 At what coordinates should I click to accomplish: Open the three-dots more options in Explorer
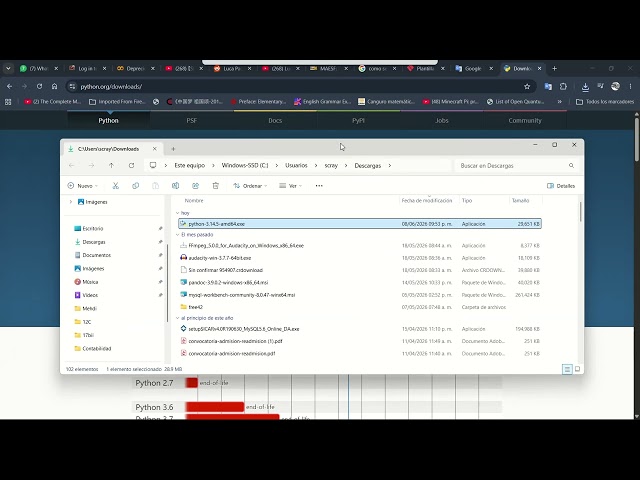tap(319, 186)
